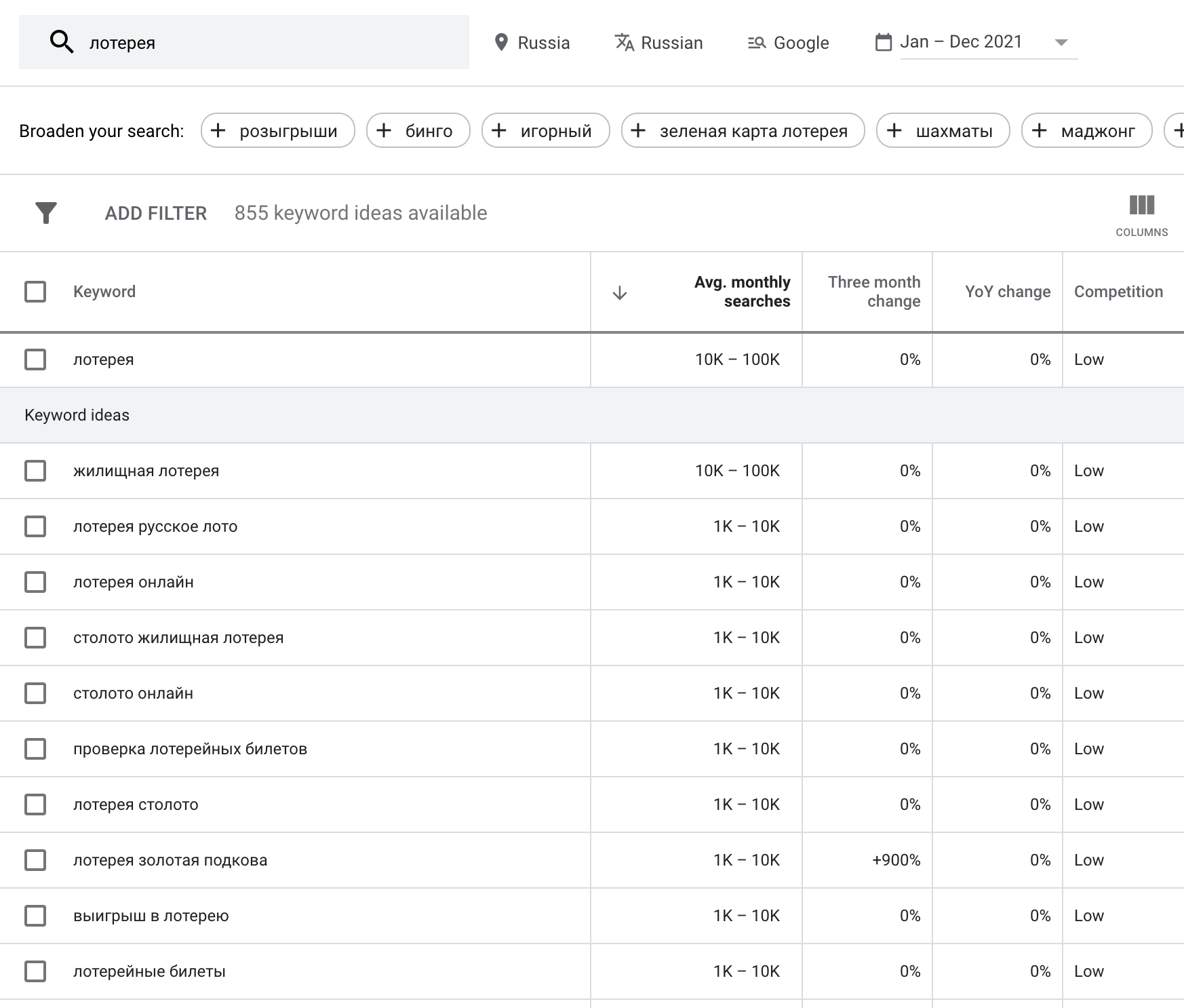The width and height of the screenshot is (1184, 1008).
Task: Add шахматы suggestion to search
Action: [x=943, y=130]
